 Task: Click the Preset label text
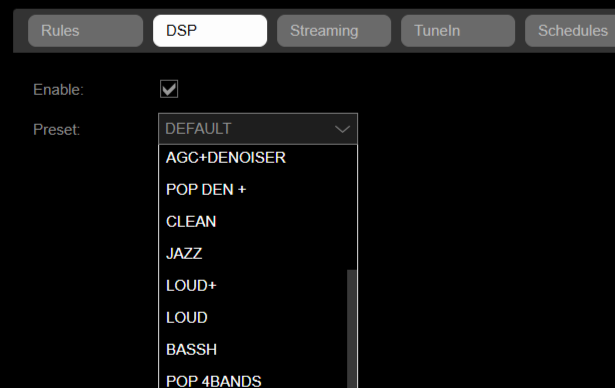(x=56, y=129)
